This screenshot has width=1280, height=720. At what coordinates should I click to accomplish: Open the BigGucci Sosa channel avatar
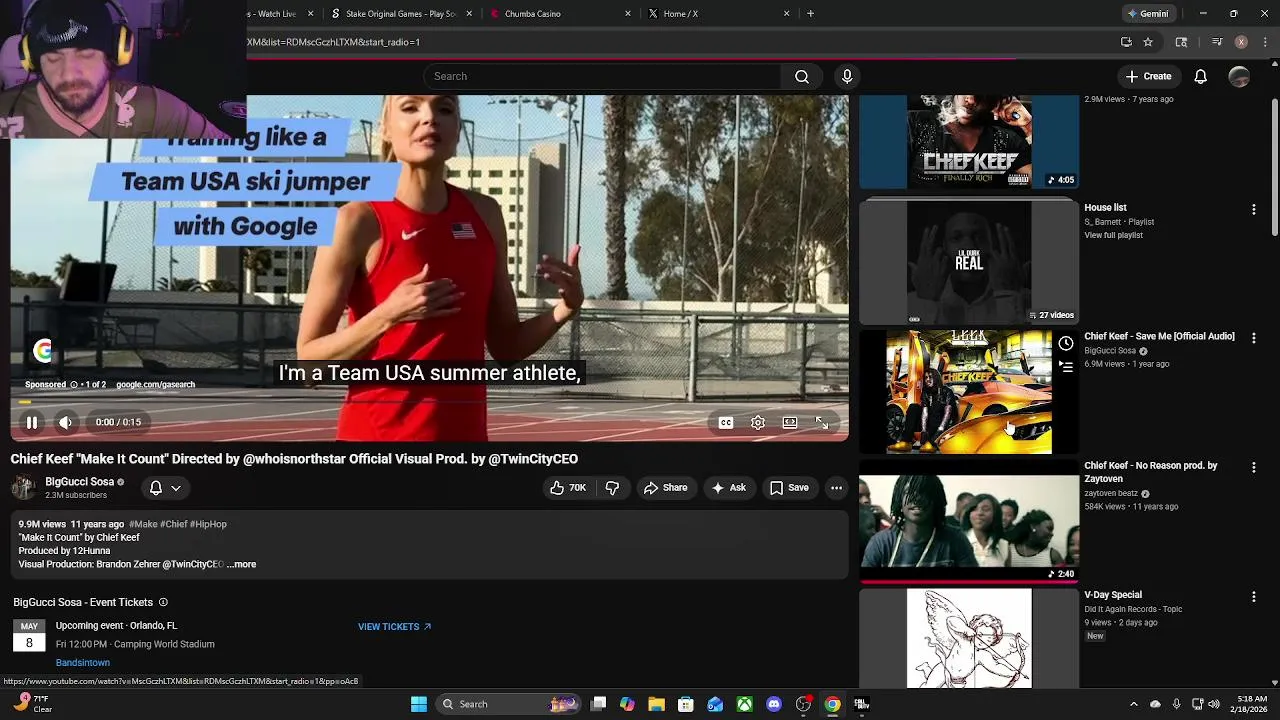tap(23, 488)
